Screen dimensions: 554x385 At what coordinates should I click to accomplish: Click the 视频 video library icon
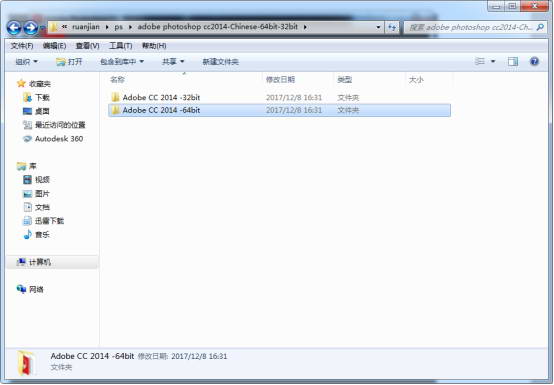[x=27, y=179]
